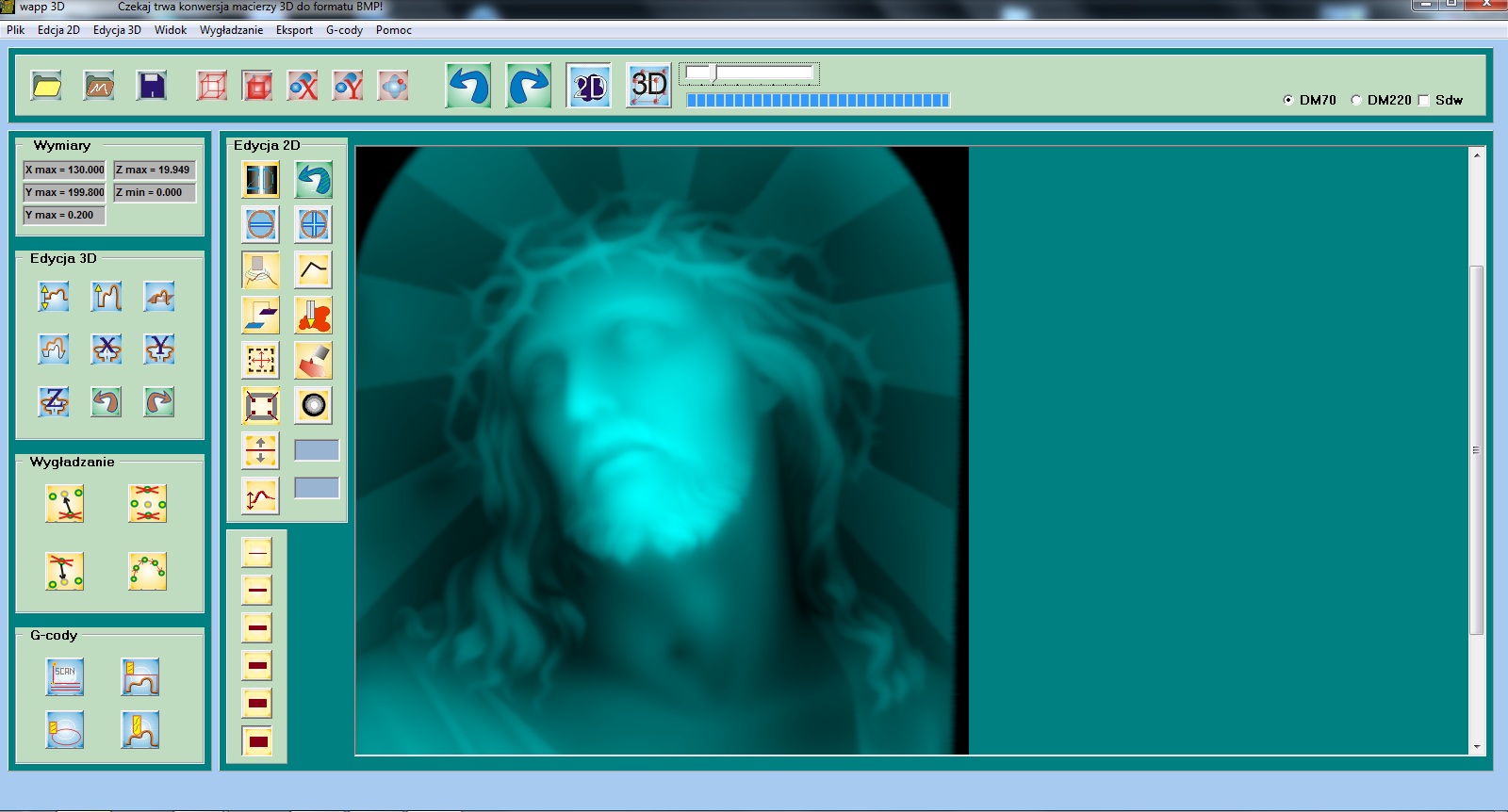Click the plane cutting relief icon
The width and height of the screenshot is (1508, 812).
coord(159,297)
